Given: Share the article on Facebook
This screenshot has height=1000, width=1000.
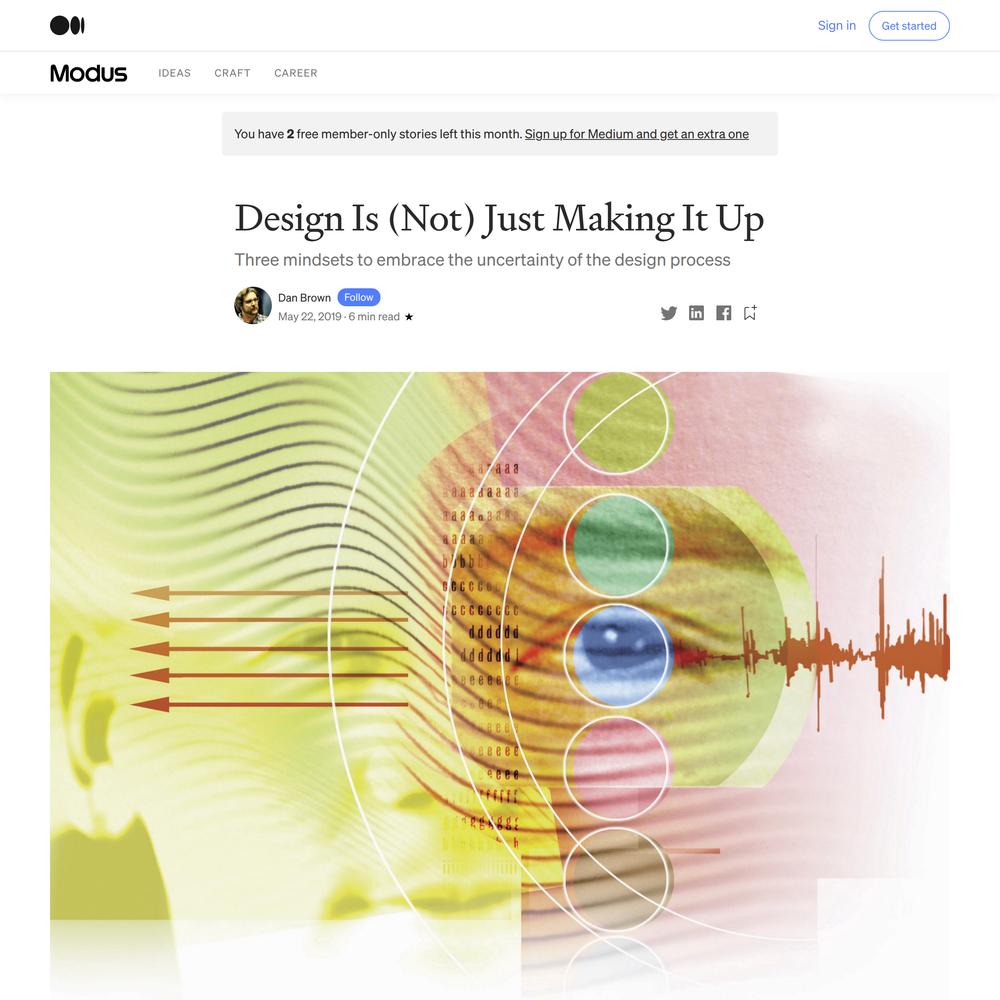Looking at the screenshot, I should [x=723, y=313].
